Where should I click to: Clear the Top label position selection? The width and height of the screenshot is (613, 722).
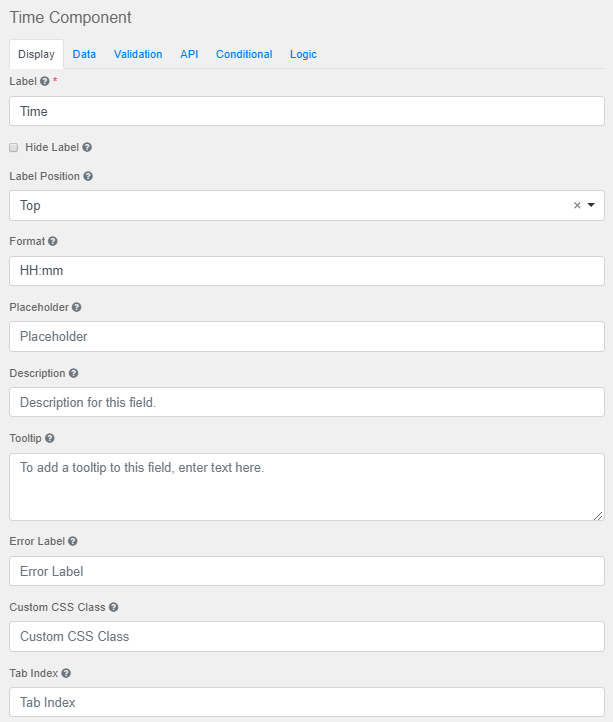[x=577, y=205]
